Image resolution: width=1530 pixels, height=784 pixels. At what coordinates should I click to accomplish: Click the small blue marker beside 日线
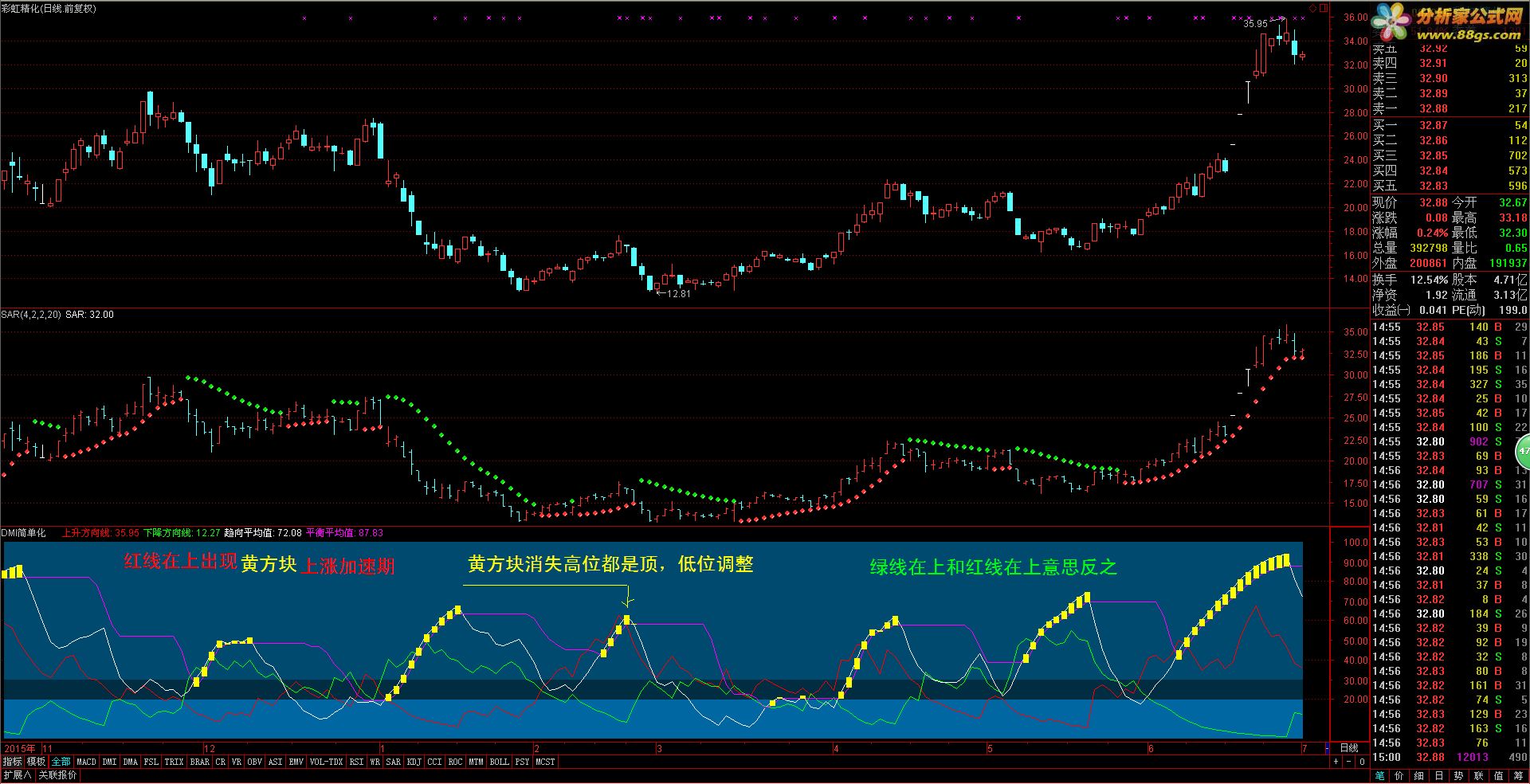click(x=1327, y=748)
